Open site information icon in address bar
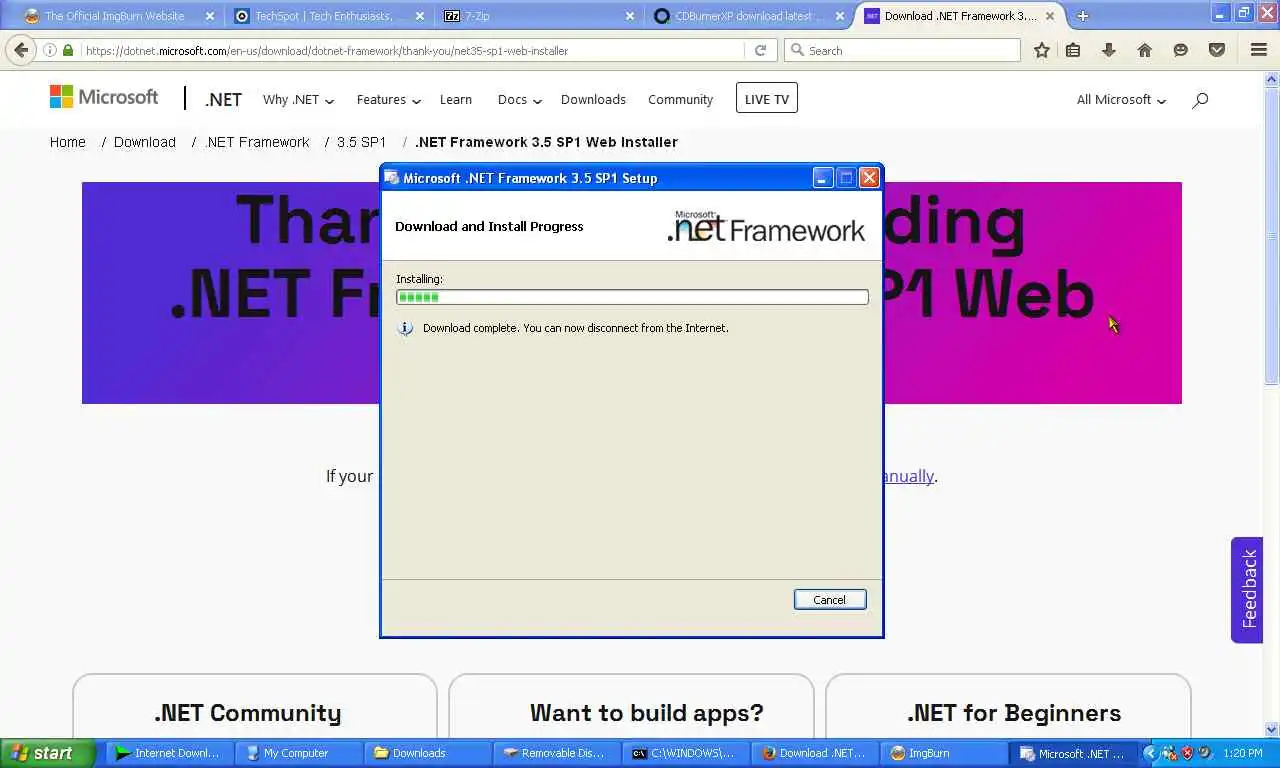 click(x=49, y=50)
